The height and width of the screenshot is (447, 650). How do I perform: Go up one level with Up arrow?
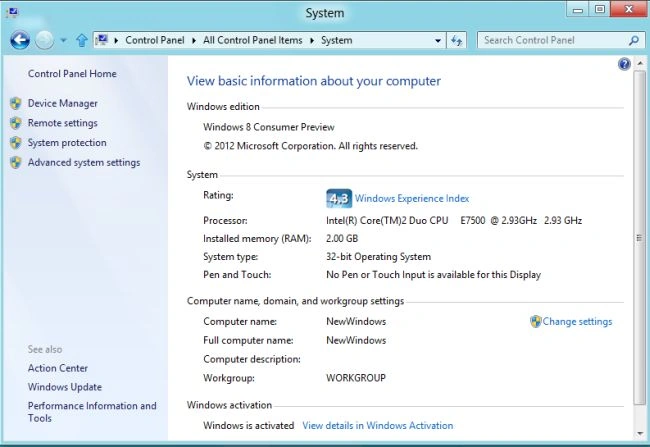point(82,40)
